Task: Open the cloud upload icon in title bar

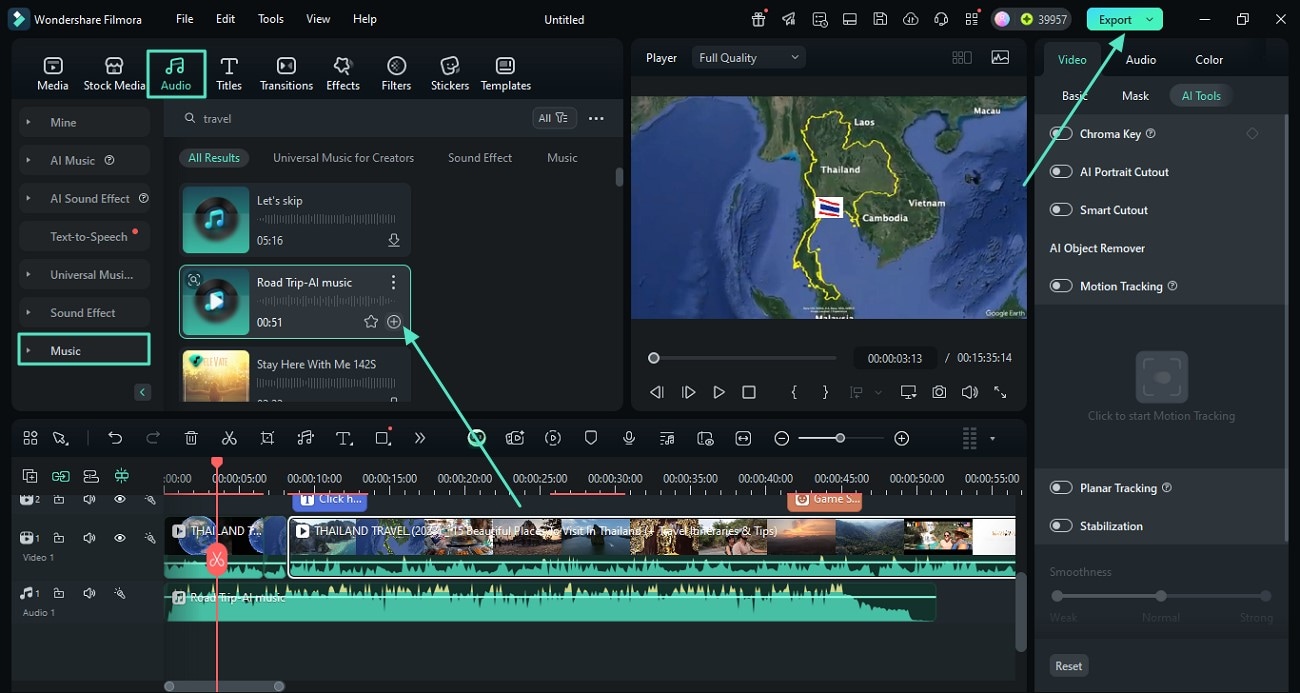Action: click(x=910, y=19)
